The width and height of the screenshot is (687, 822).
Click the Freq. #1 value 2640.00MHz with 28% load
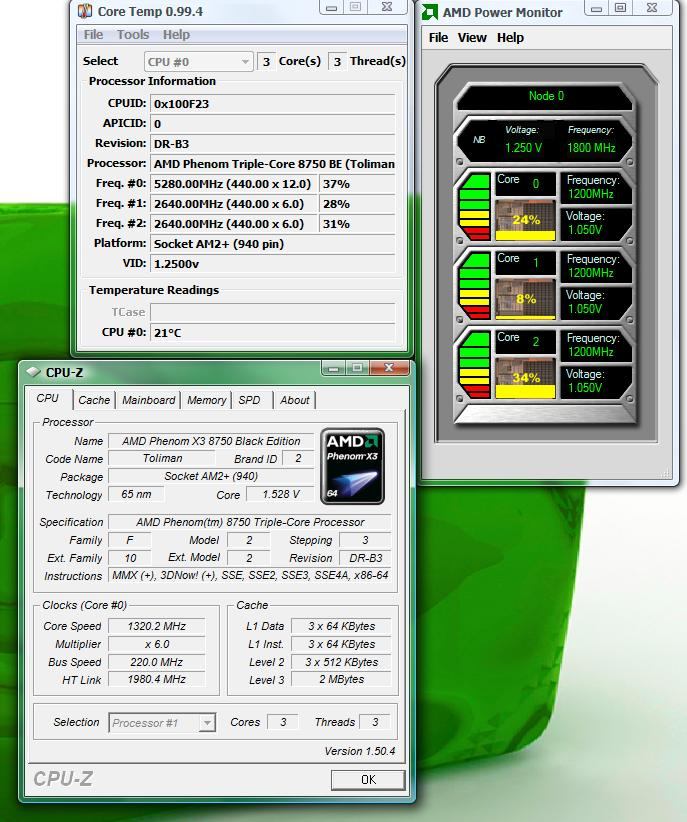[234, 204]
